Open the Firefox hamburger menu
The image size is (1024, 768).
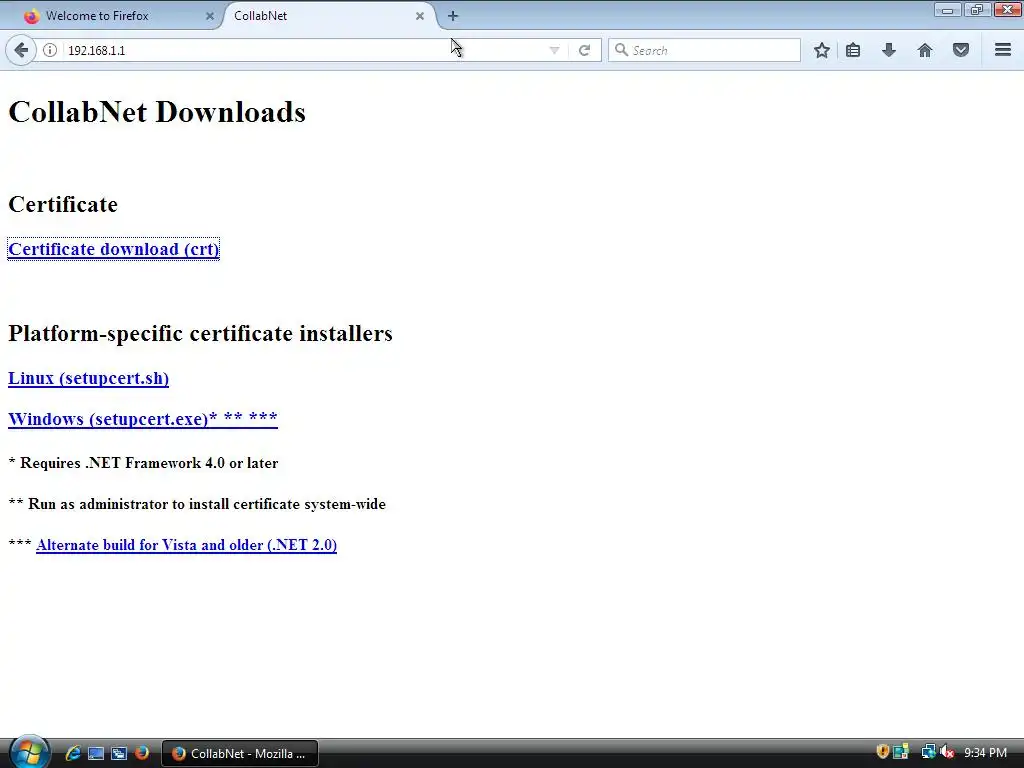coord(1003,50)
